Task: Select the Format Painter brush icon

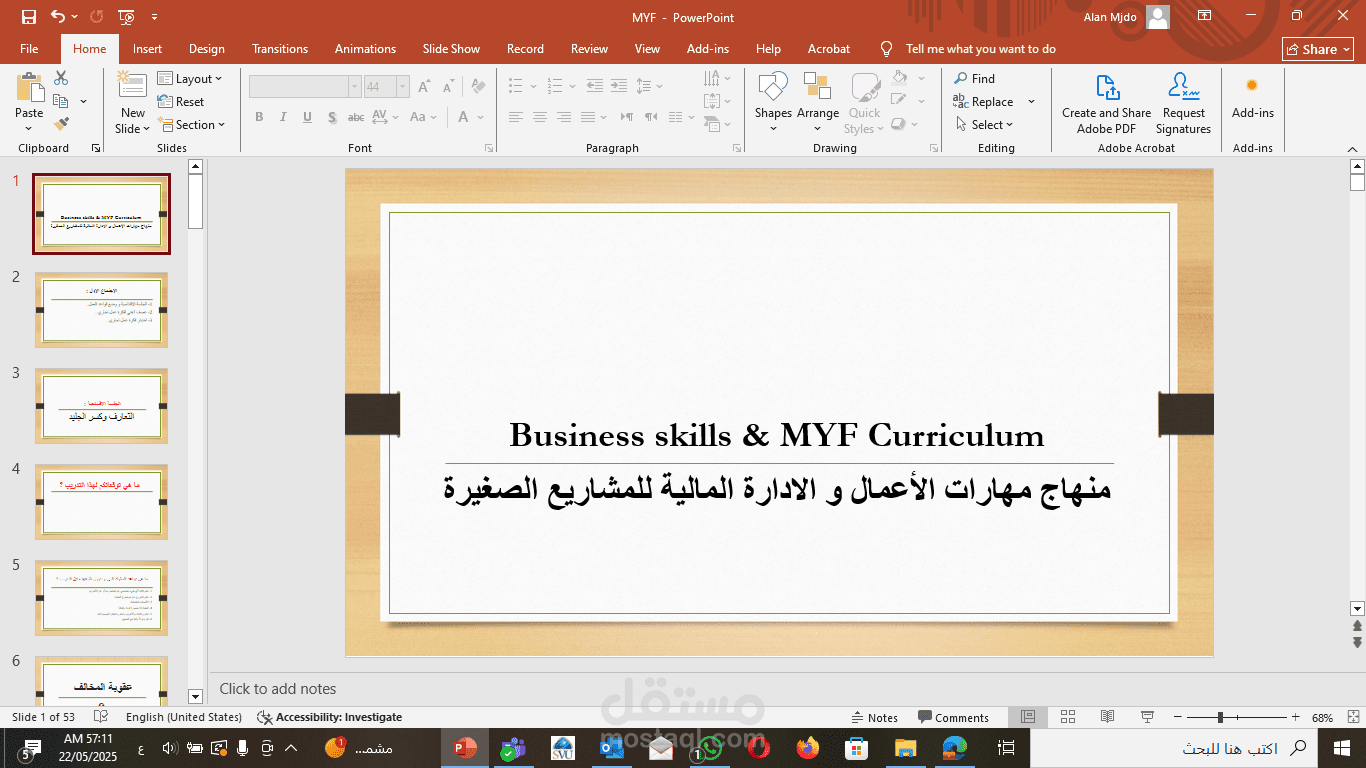Action: 61,124
